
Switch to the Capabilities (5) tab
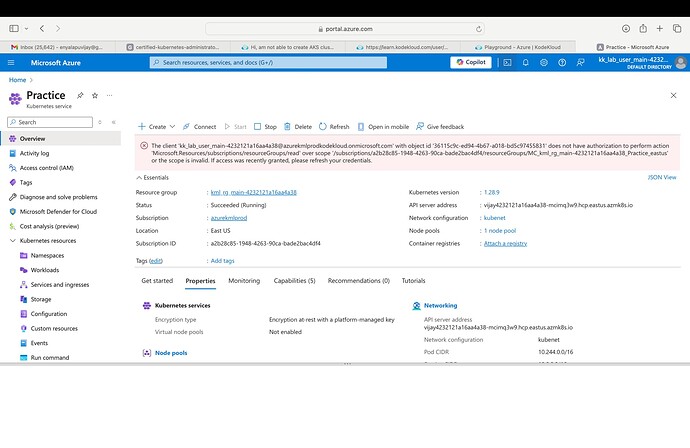coord(294,281)
